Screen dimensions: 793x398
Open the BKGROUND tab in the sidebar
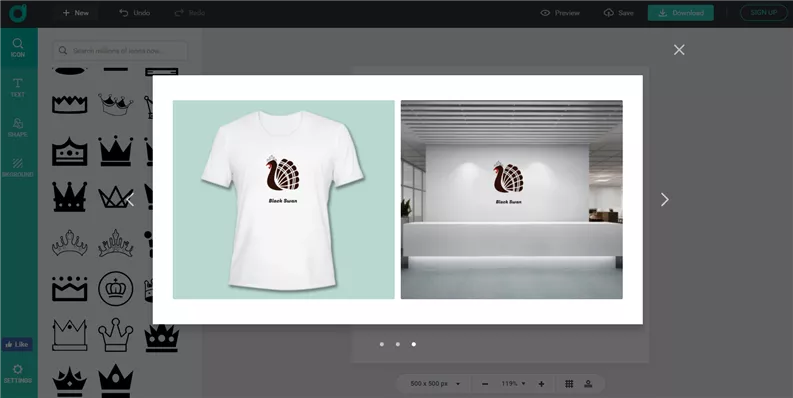(x=18, y=168)
